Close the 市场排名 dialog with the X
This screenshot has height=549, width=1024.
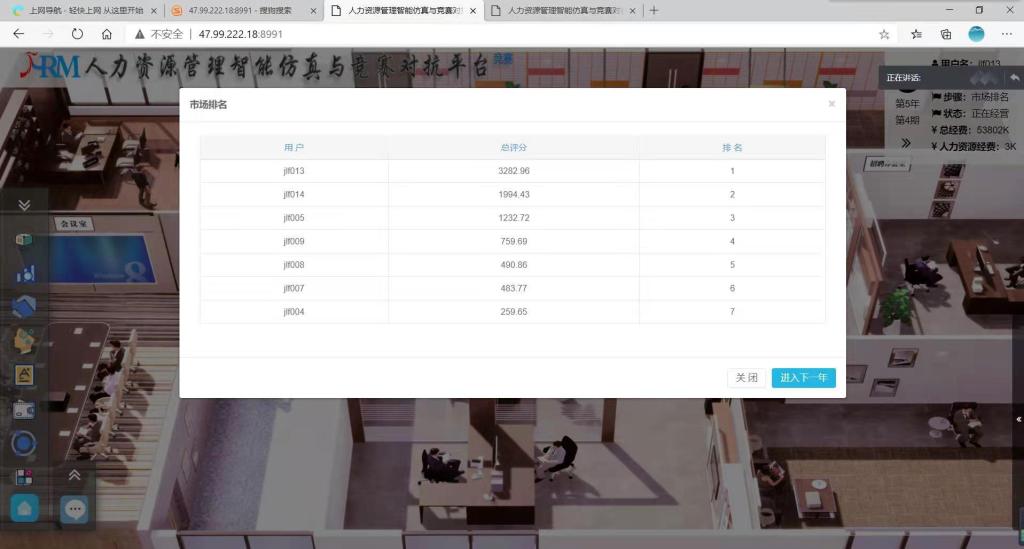point(831,104)
